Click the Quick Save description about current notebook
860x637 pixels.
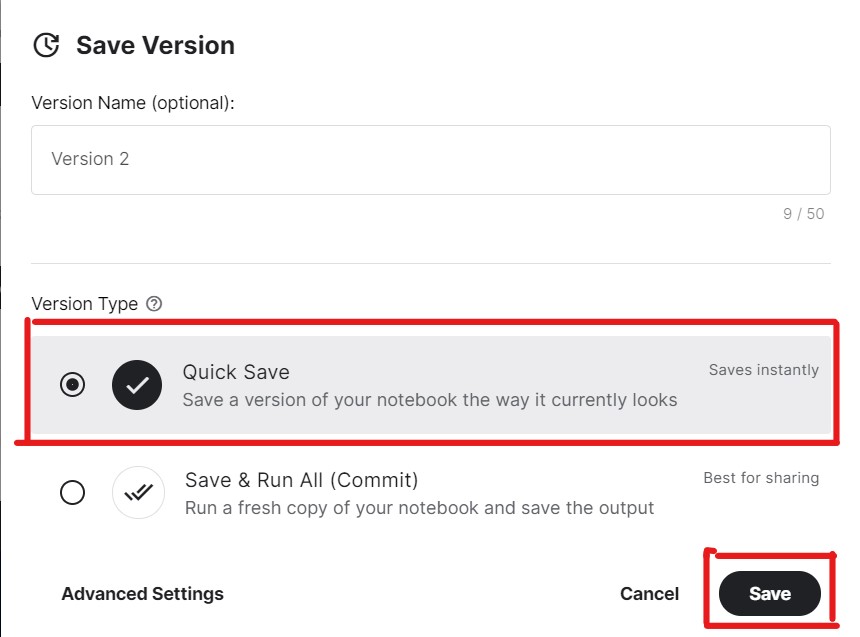pyautogui.click(x=430, y=400)
